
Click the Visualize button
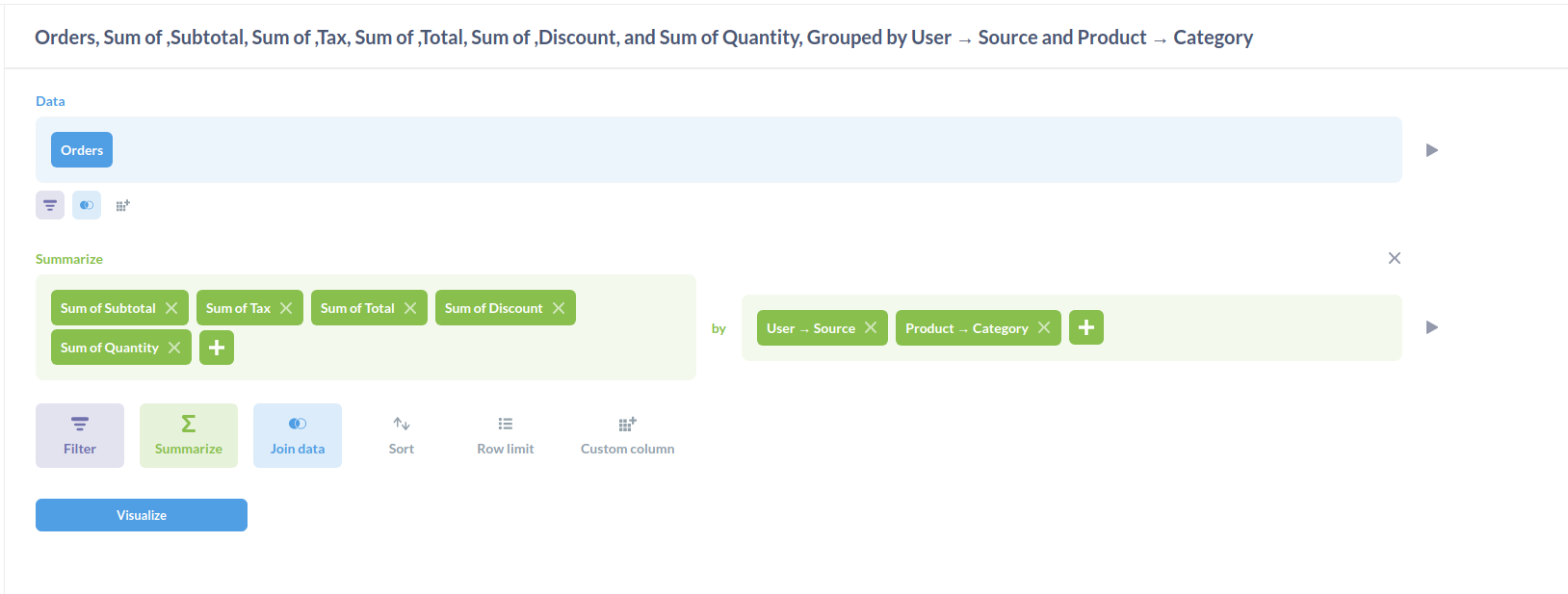coord(141,515)
